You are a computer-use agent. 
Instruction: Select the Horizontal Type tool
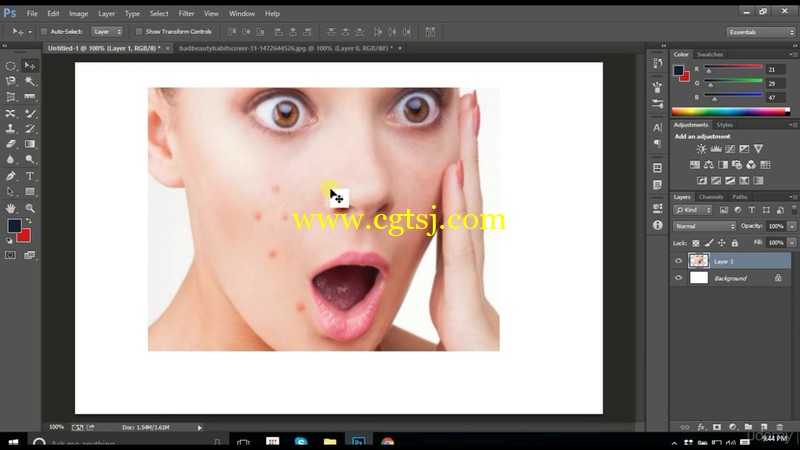tap(30, 176)
